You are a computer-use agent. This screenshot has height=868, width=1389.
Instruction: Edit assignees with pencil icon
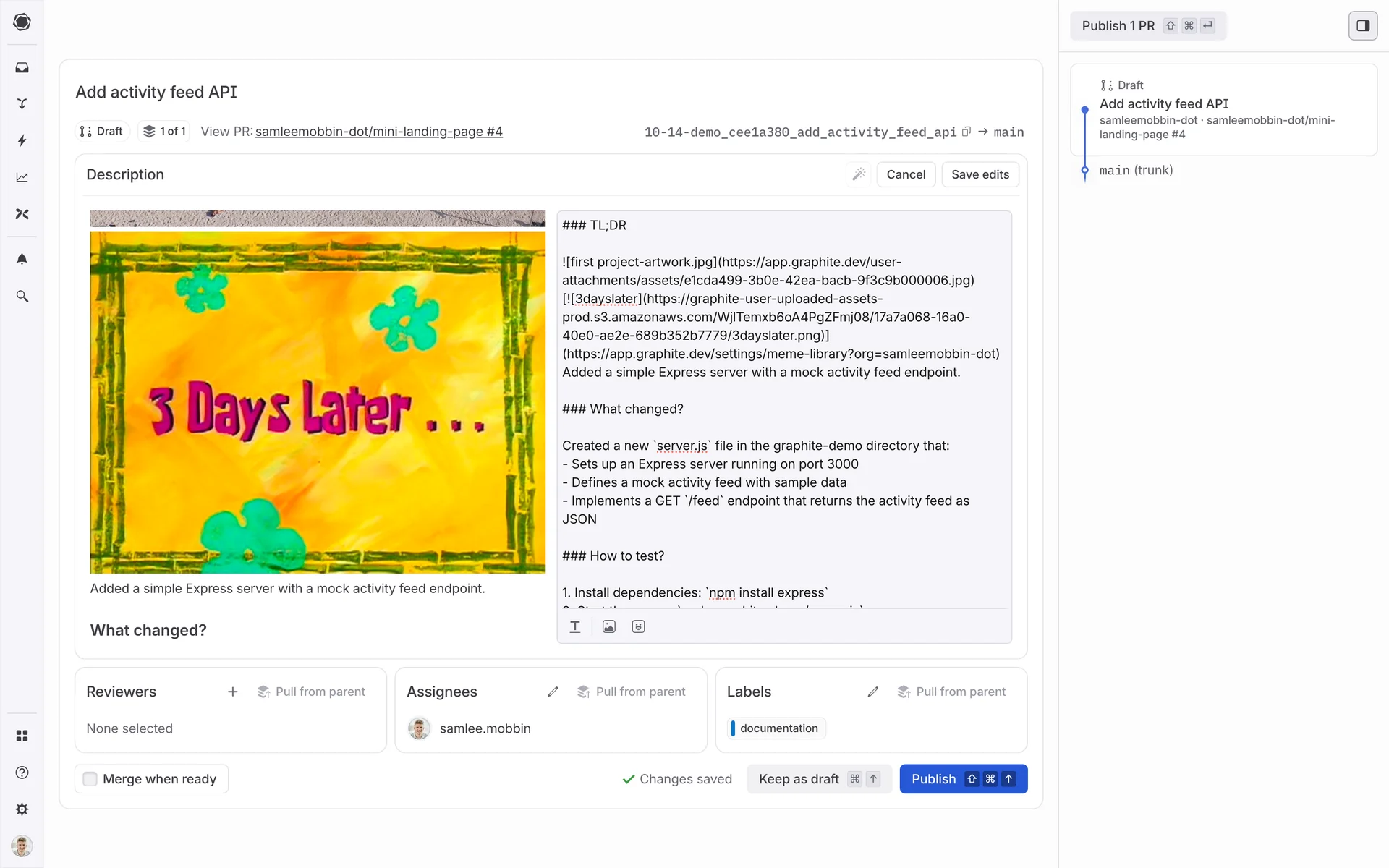(553, 692)
